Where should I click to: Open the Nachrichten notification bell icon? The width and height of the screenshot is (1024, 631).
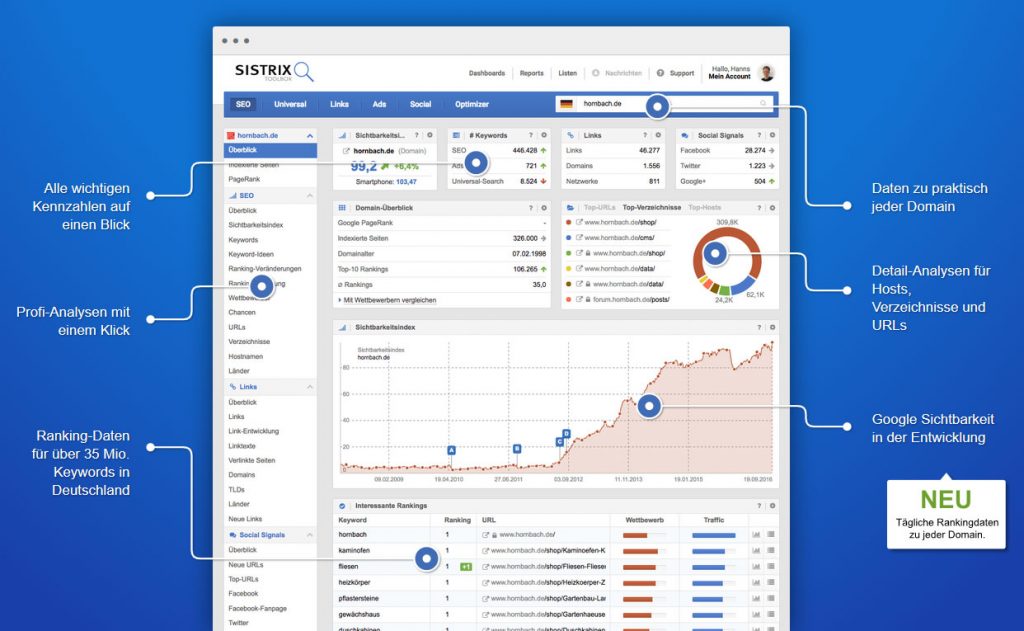click(x=594, y=72)
